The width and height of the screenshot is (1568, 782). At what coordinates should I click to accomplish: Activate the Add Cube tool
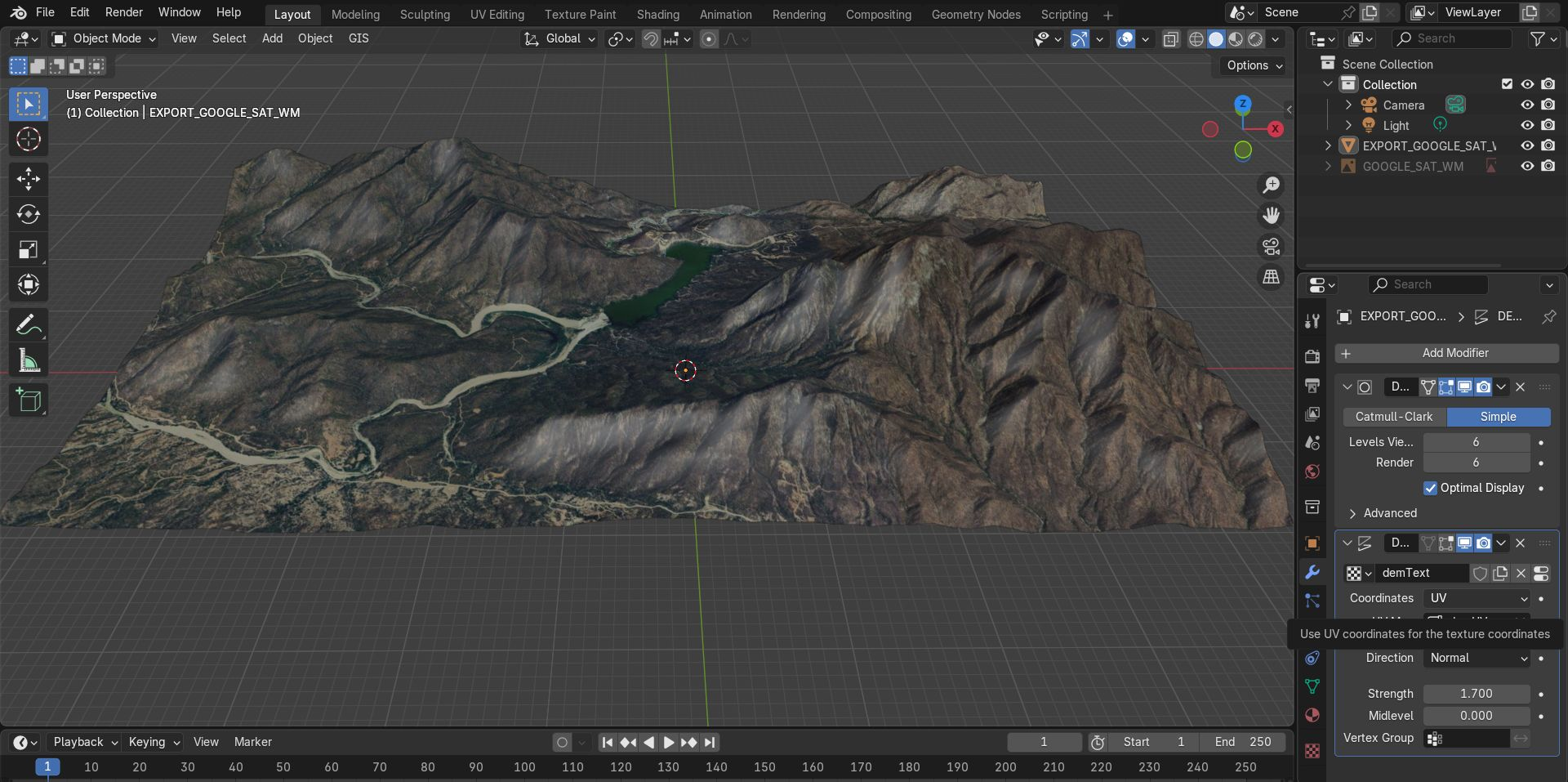point(29,400)
